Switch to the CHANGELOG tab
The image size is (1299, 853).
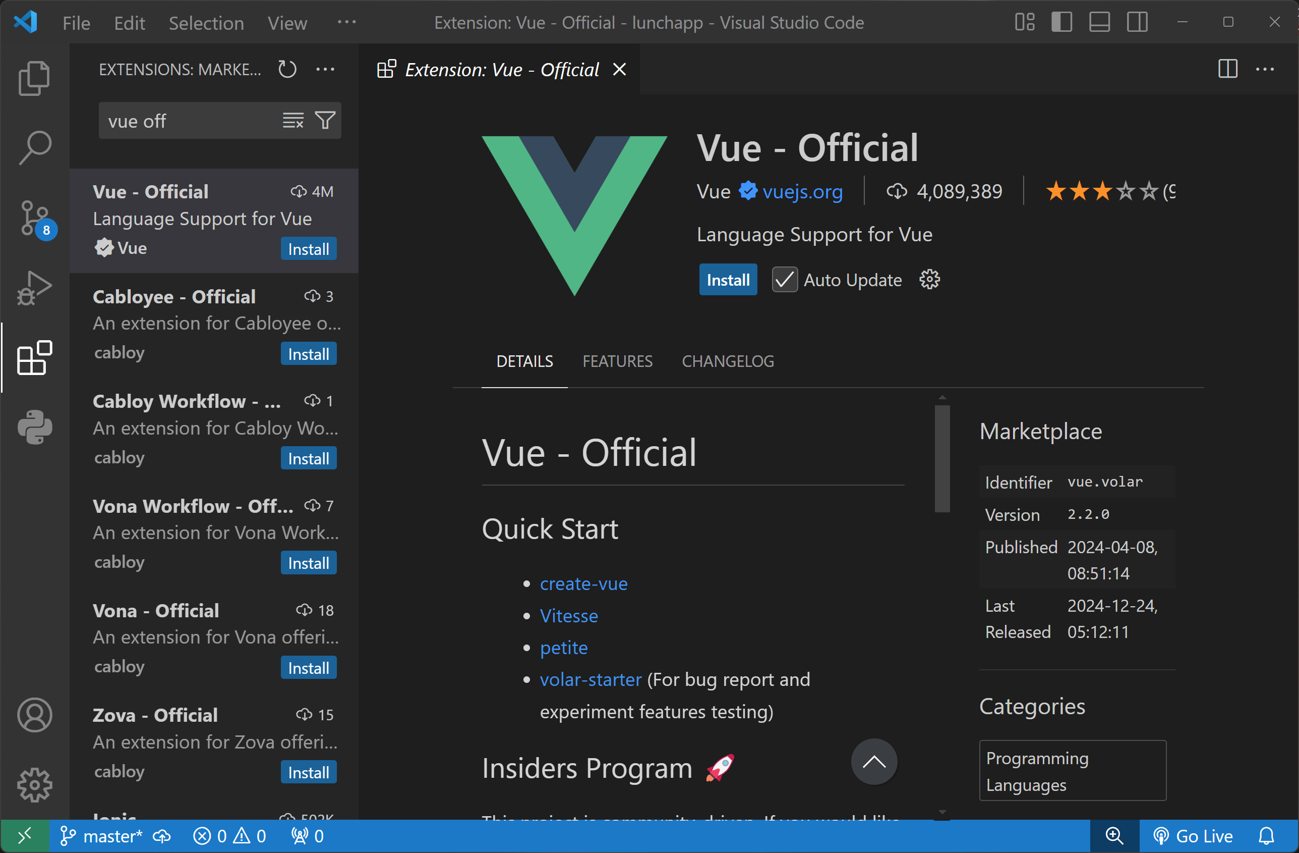click(x=728, y=361)
